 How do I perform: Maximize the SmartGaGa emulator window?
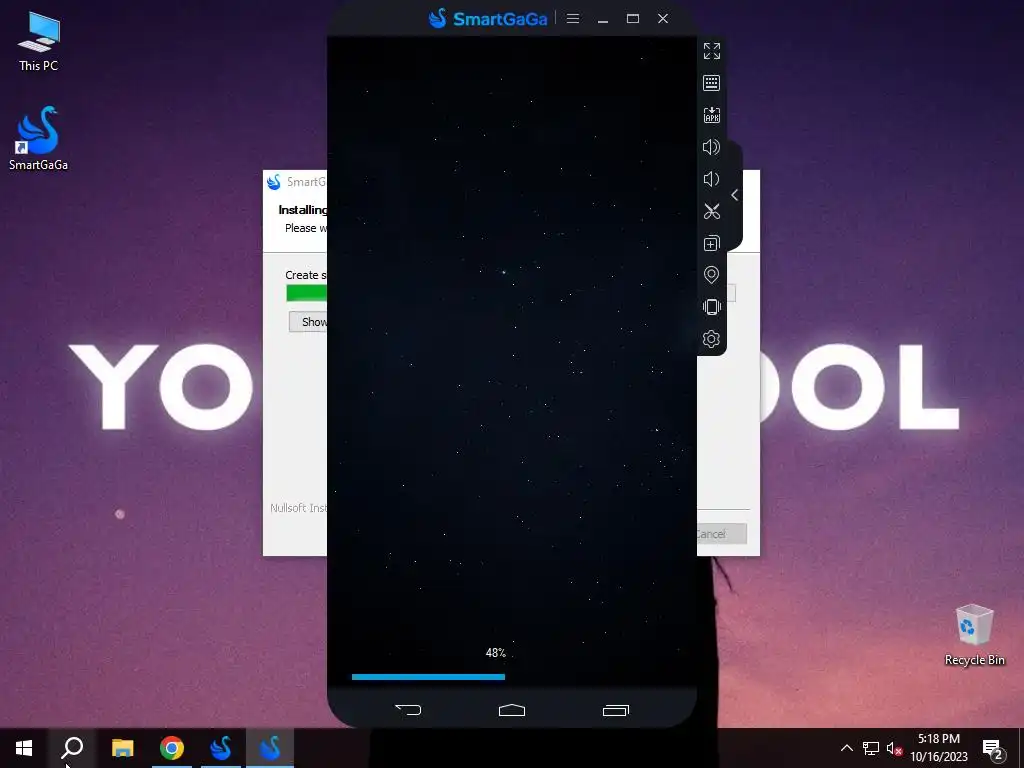[633, 19]
